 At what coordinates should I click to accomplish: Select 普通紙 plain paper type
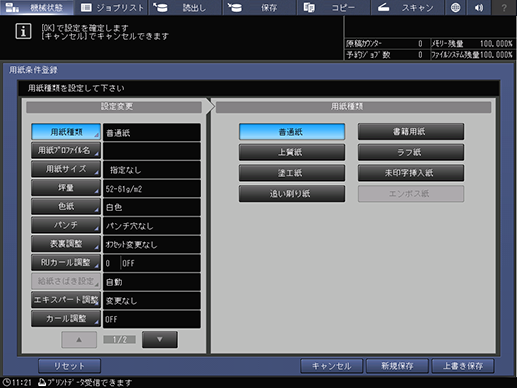(292, 132)
